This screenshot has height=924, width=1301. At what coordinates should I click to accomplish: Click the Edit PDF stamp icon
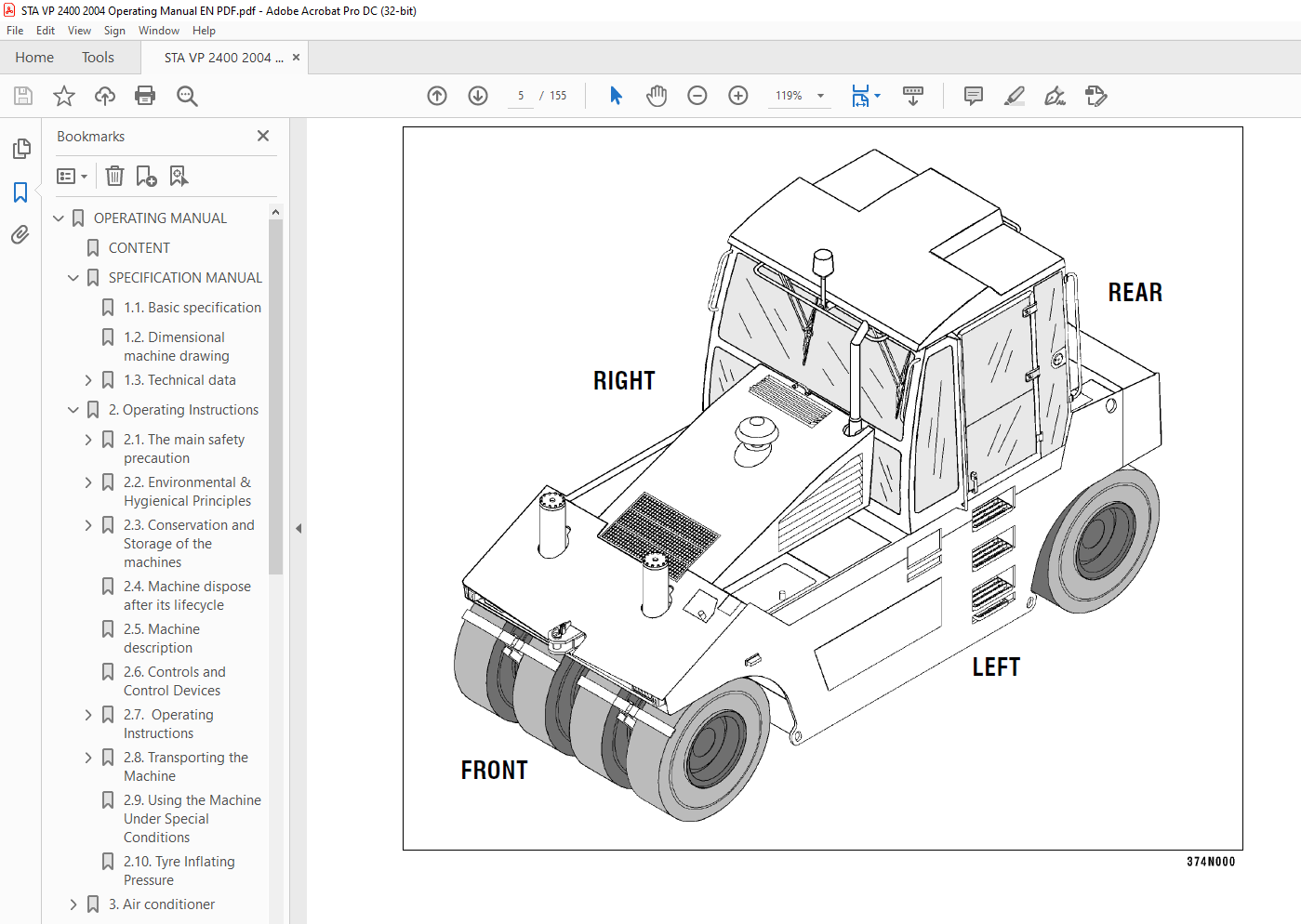tap(1095, 96)
